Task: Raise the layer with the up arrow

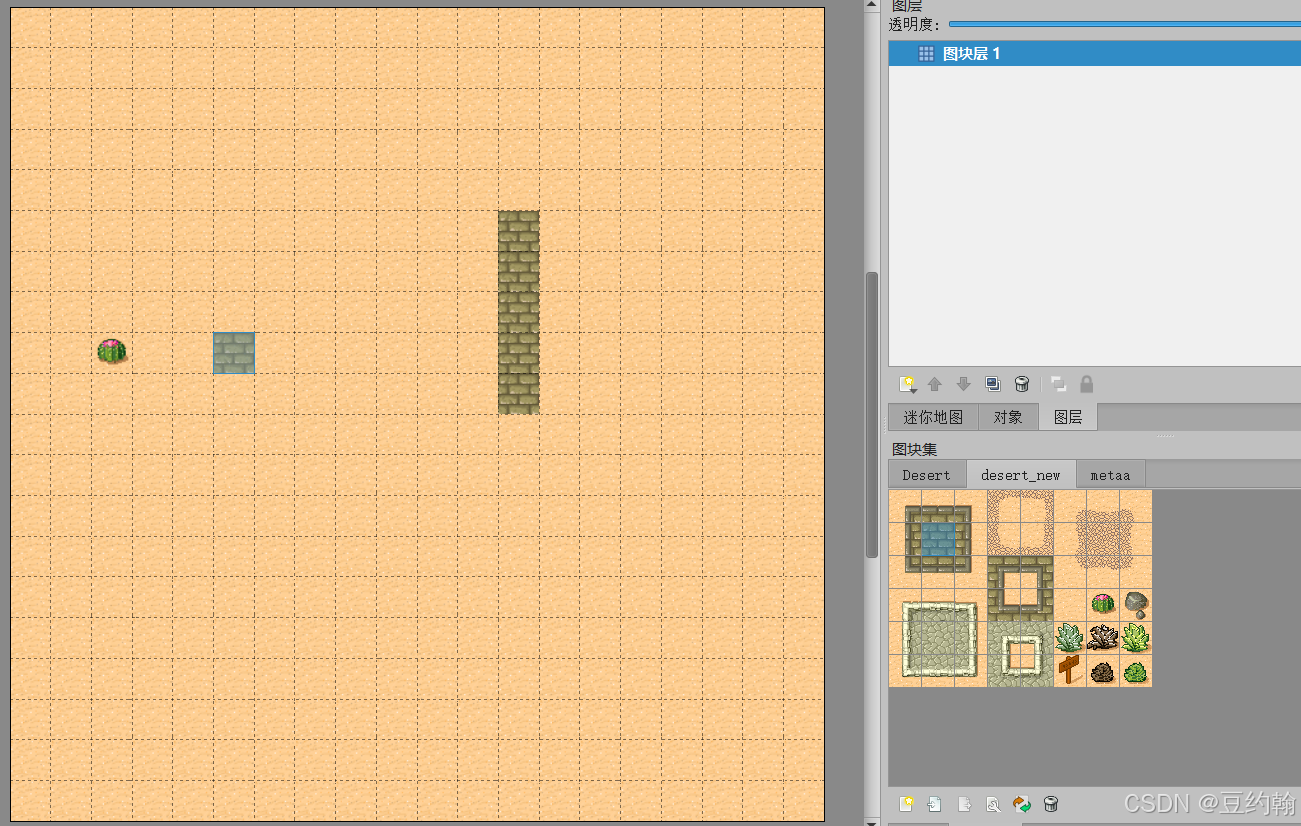Action: click(x=935, y=384)
